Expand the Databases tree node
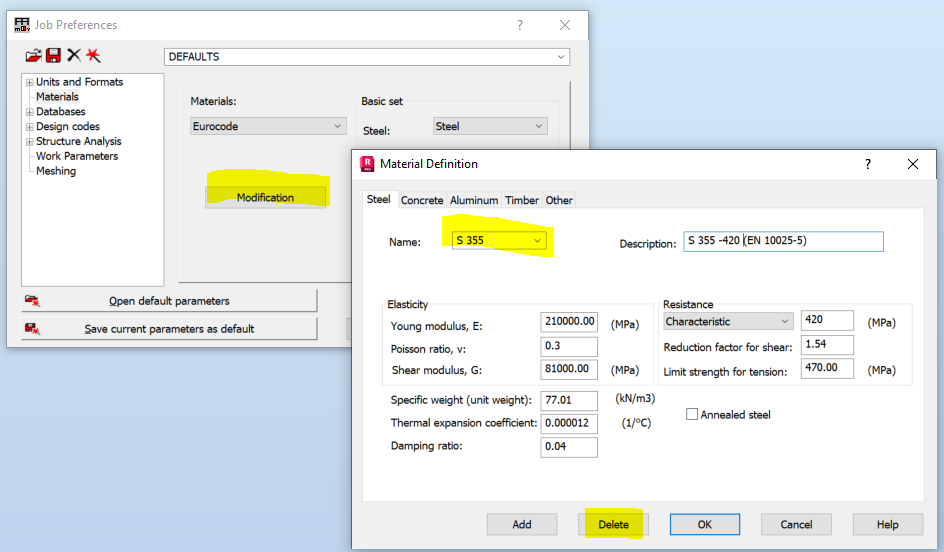Viewport: 944px width, 552px height. coord(29,112)
